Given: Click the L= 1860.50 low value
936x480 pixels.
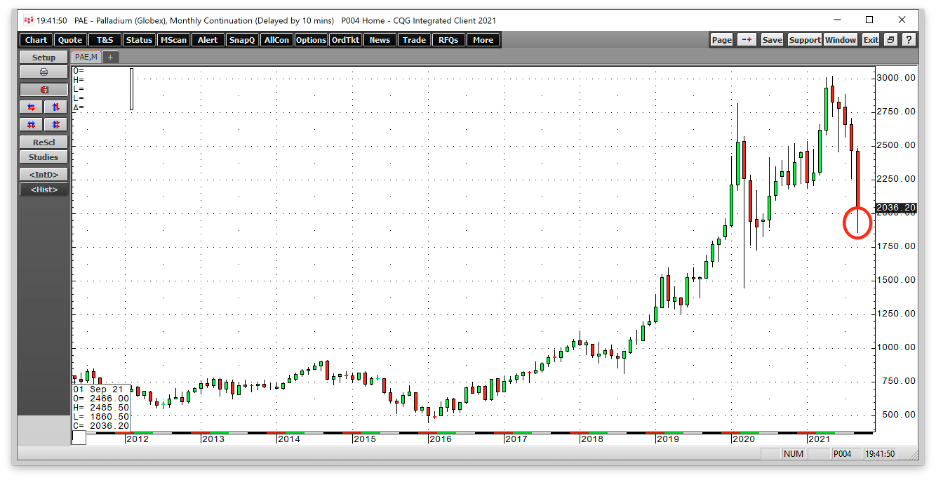Looking at the screenshot, I should (101, 417).
